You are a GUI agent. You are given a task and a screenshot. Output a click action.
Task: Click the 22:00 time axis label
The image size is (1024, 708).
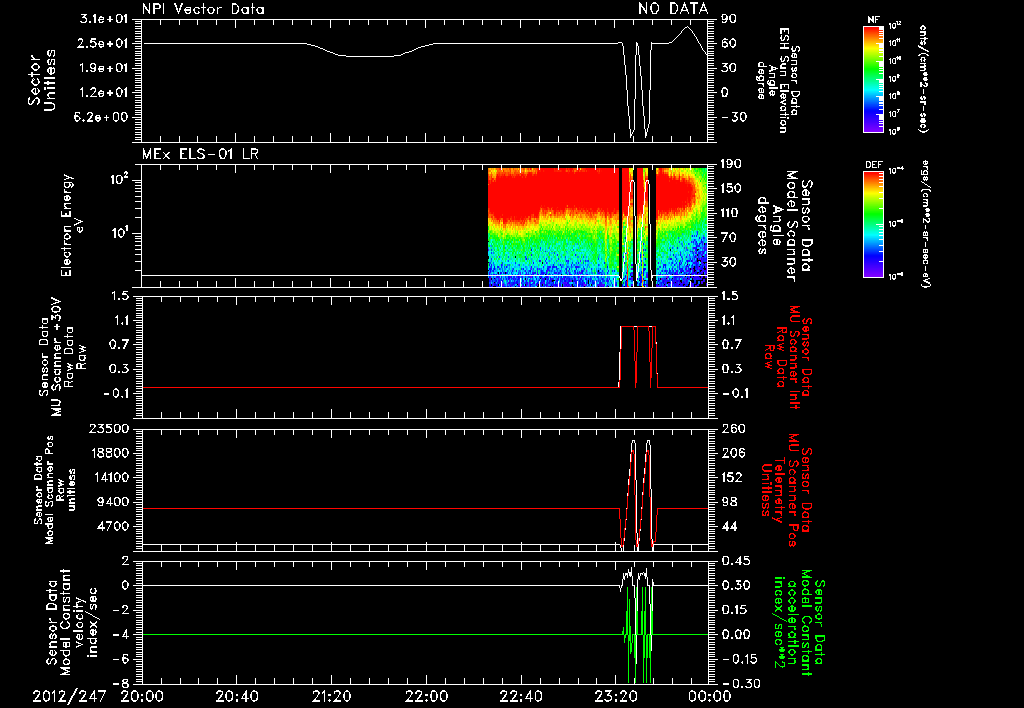pyautogui.click(x=426, y=697)
